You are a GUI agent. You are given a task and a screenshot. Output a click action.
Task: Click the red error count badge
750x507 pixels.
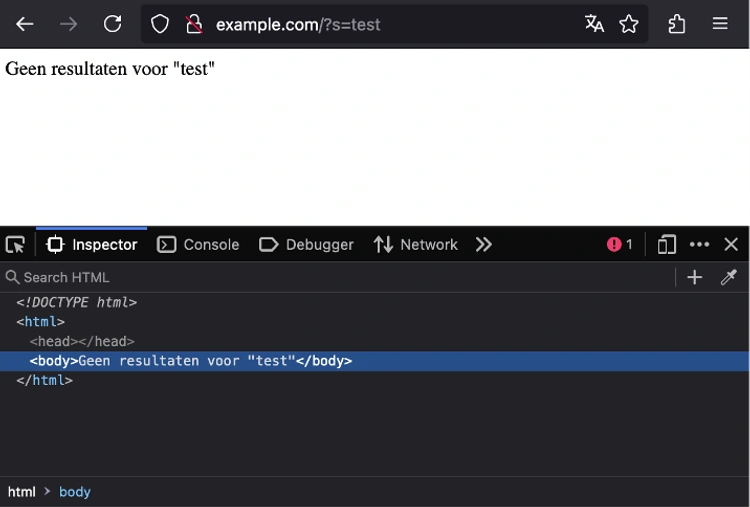coord(620,245)
